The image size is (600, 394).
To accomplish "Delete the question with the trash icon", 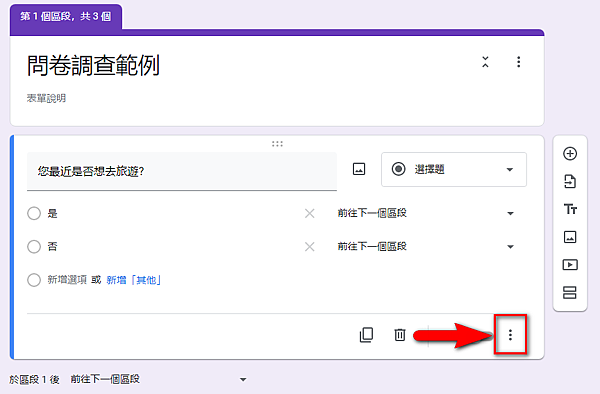I will coord(399,335).
